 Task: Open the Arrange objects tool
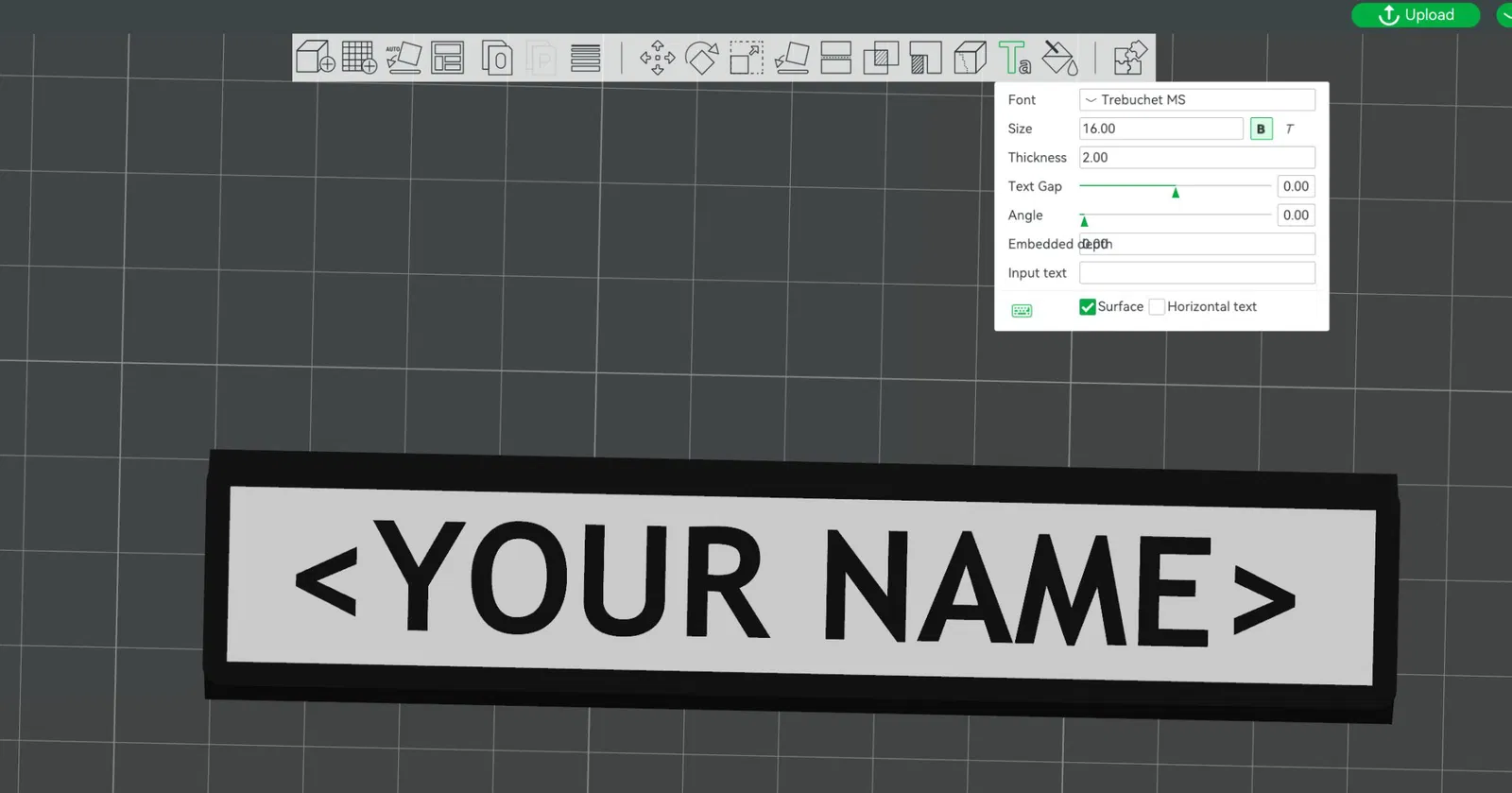point(447,58)
